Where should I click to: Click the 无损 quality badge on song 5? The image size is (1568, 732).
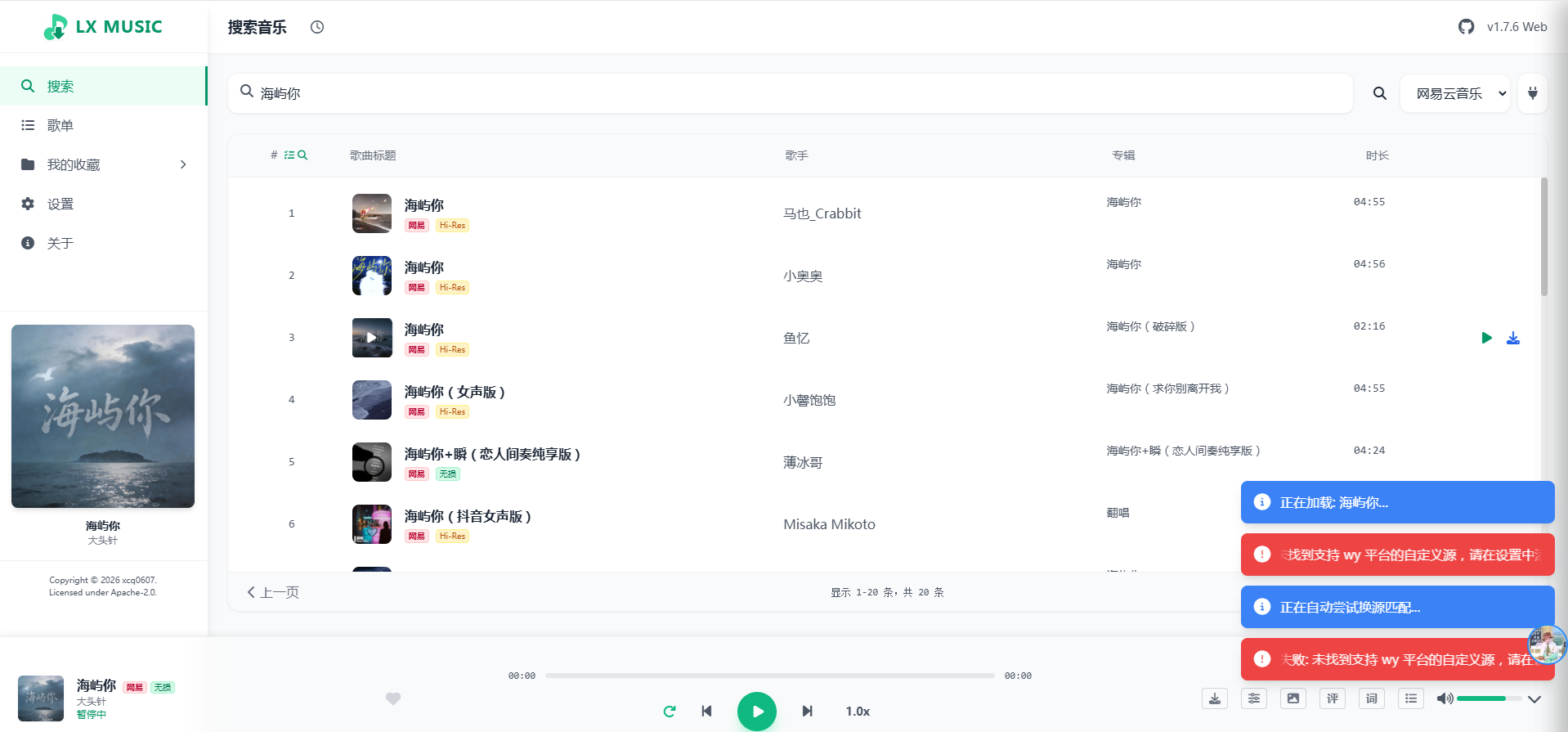tap(448, 474)
